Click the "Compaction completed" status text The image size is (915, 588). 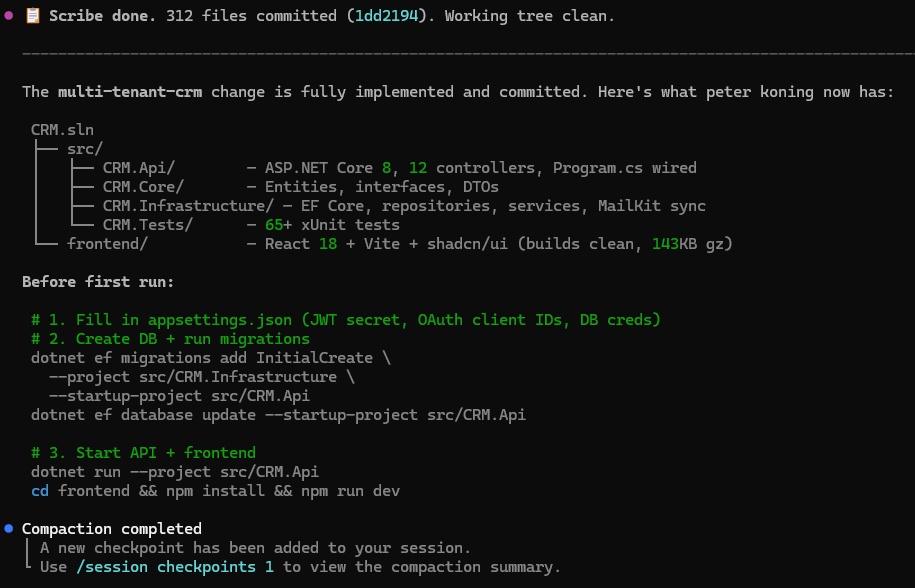point(111,529)
